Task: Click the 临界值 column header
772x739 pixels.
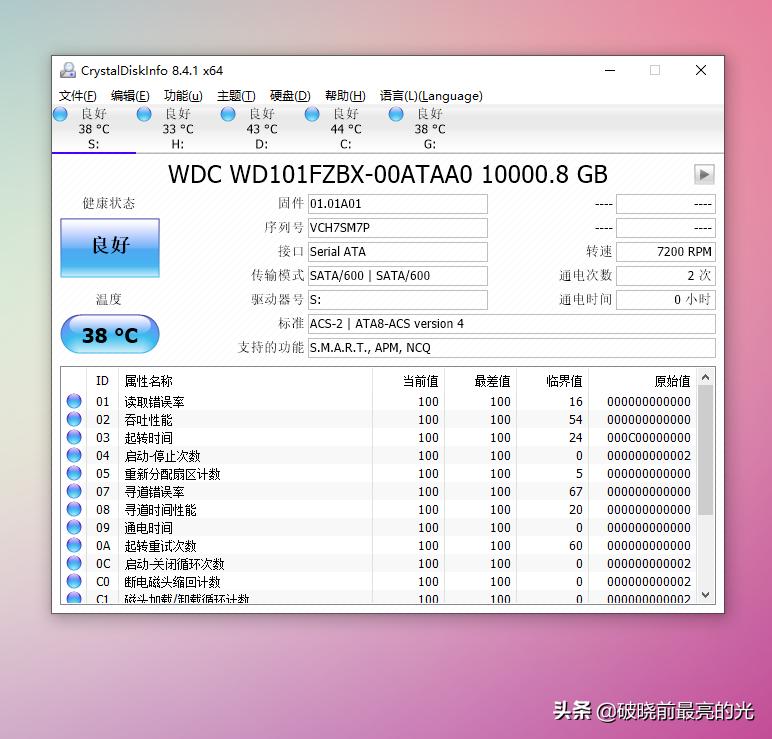Action: (552, 381)
